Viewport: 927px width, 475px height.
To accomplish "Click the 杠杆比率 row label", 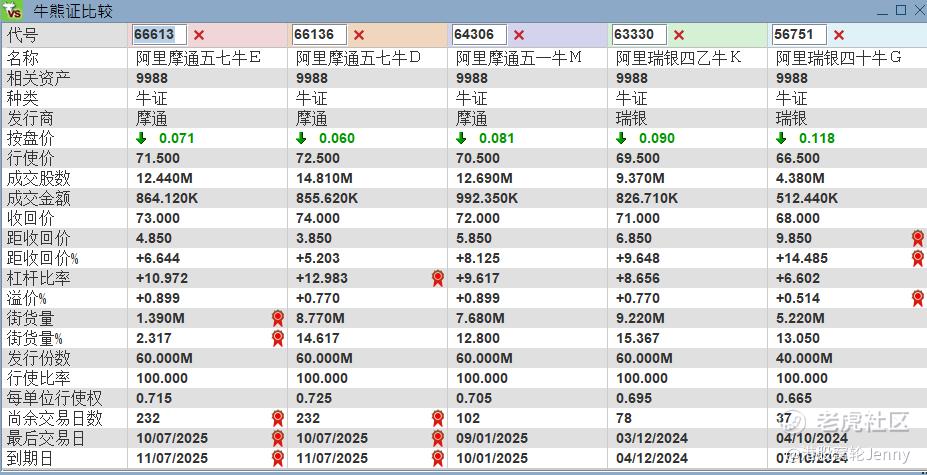I will click(38, 279).
